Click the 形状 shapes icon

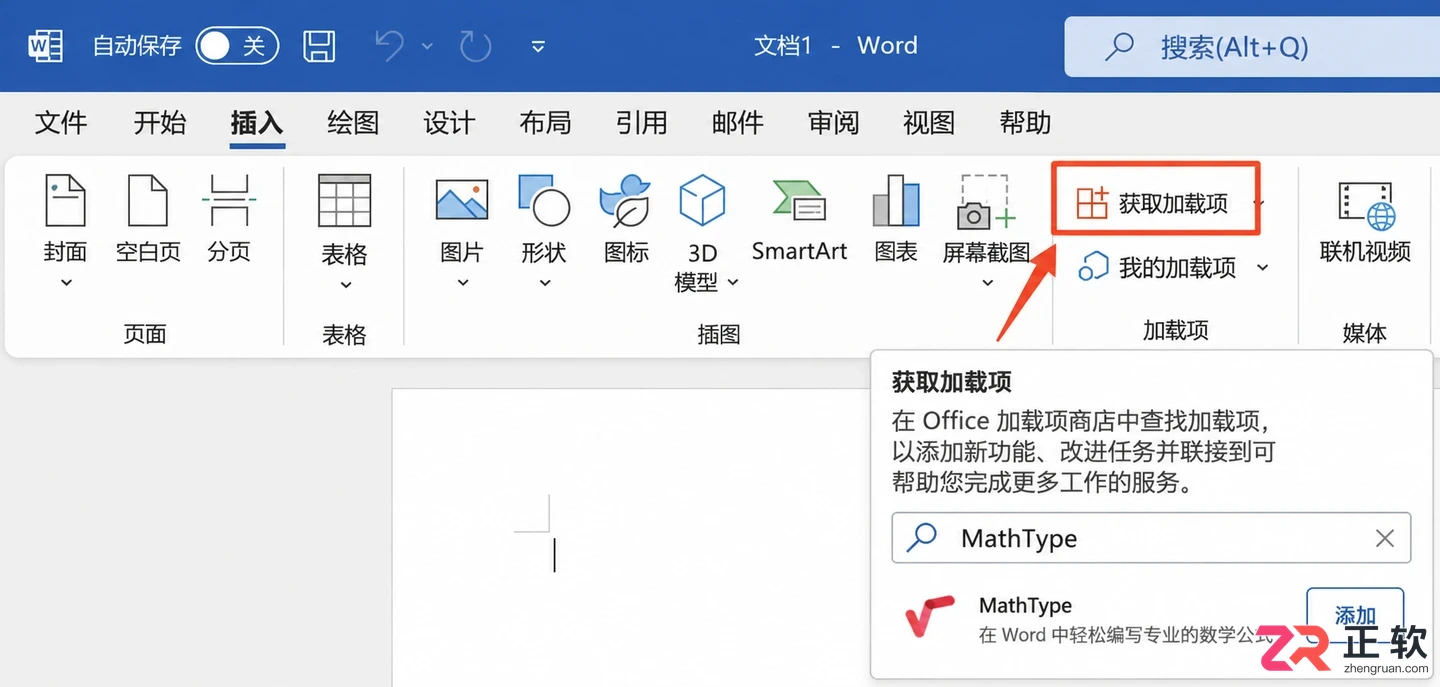[x=544, y=200]
